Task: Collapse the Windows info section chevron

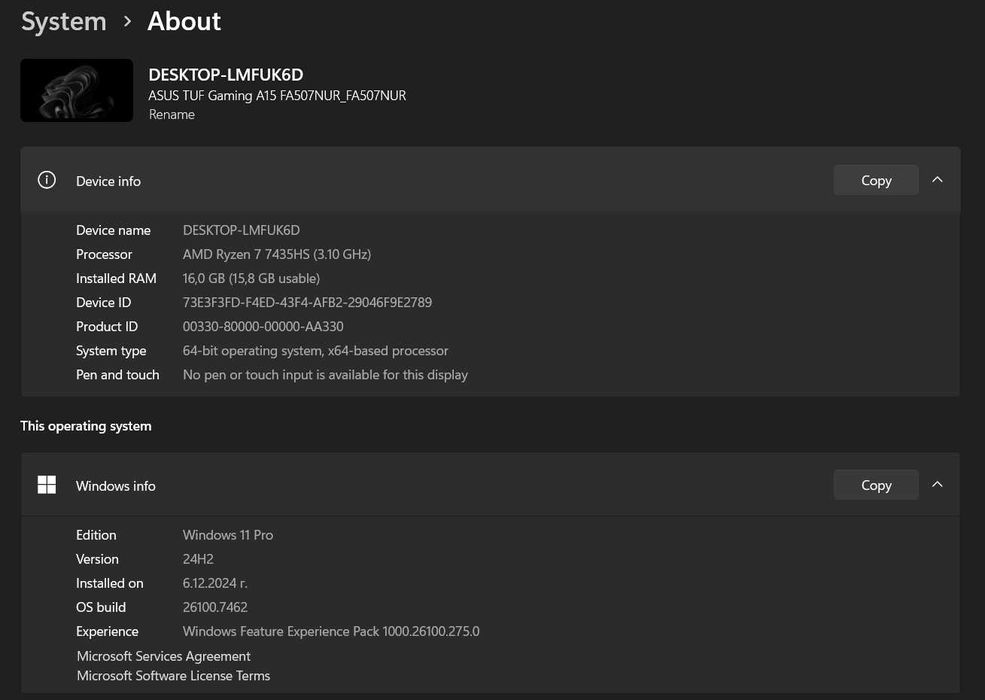Action: (x=937, y=485)
